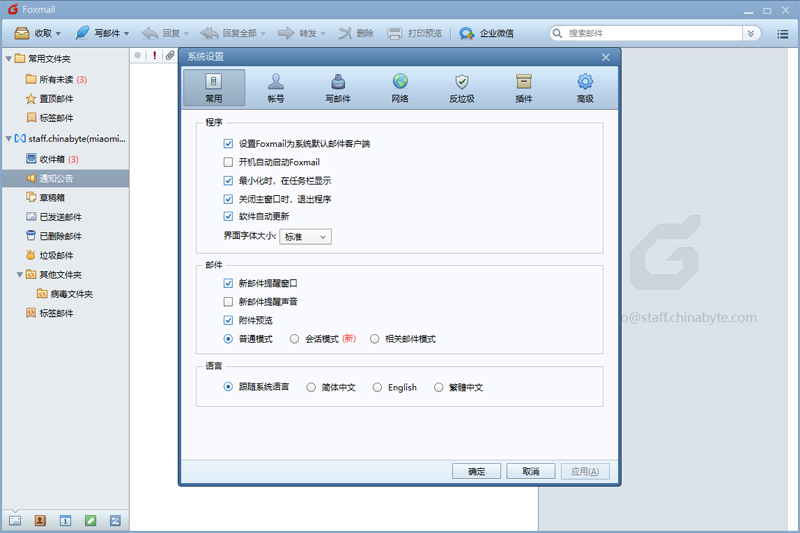Choose English language radio button

tap(380, 387)
